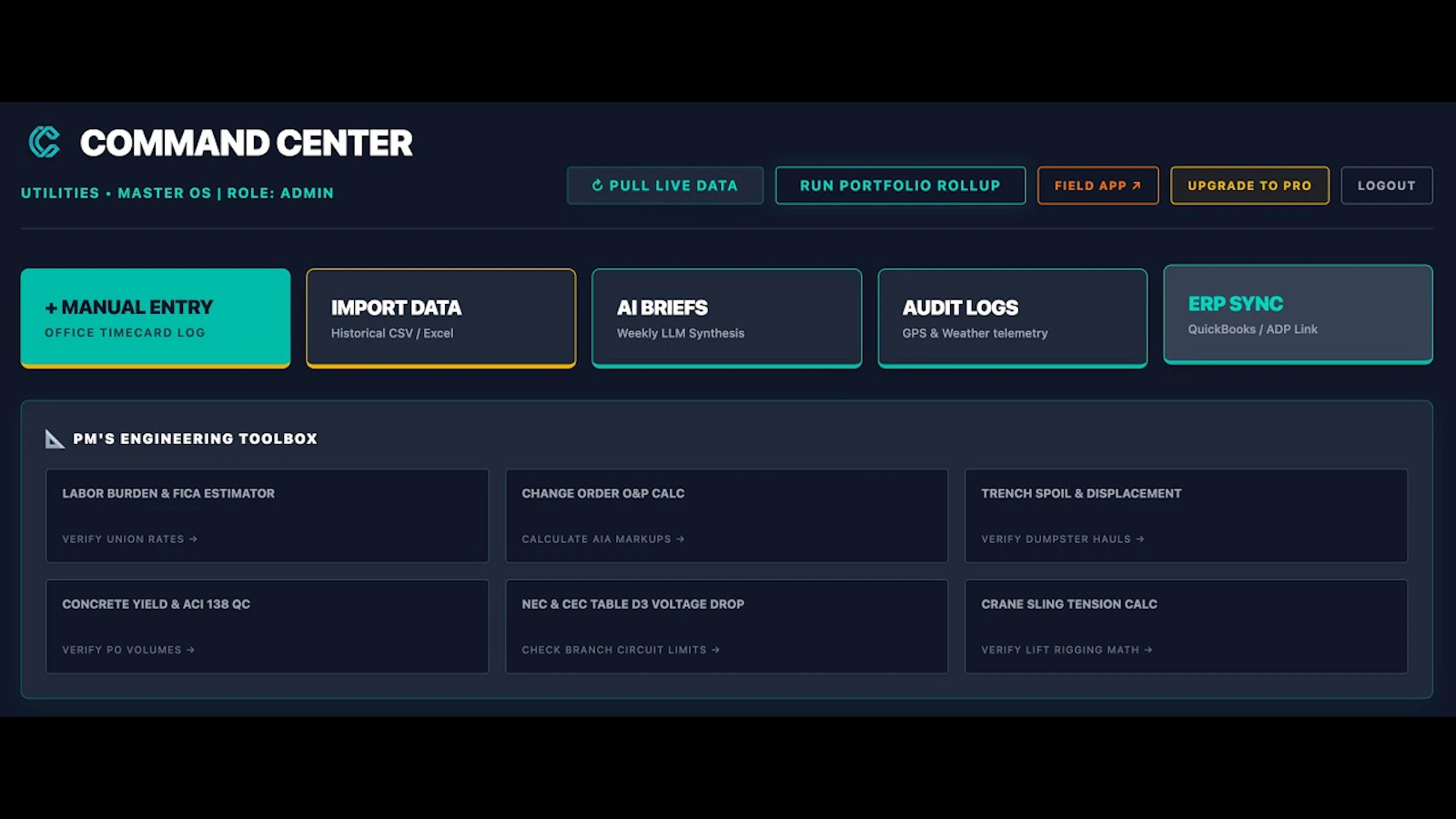Click the Field App external arrow icon
1456x819 pixels.
1136,186
